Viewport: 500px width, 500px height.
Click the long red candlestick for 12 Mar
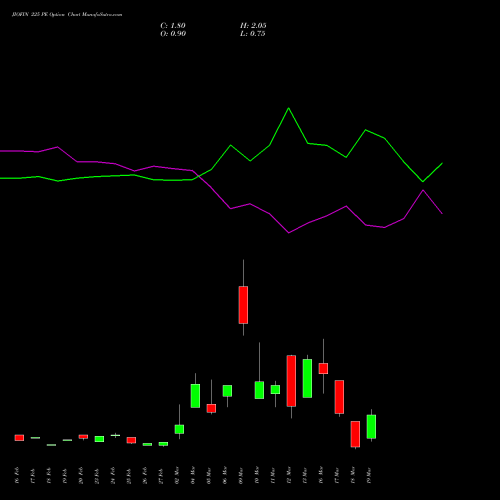pos(291,381)
